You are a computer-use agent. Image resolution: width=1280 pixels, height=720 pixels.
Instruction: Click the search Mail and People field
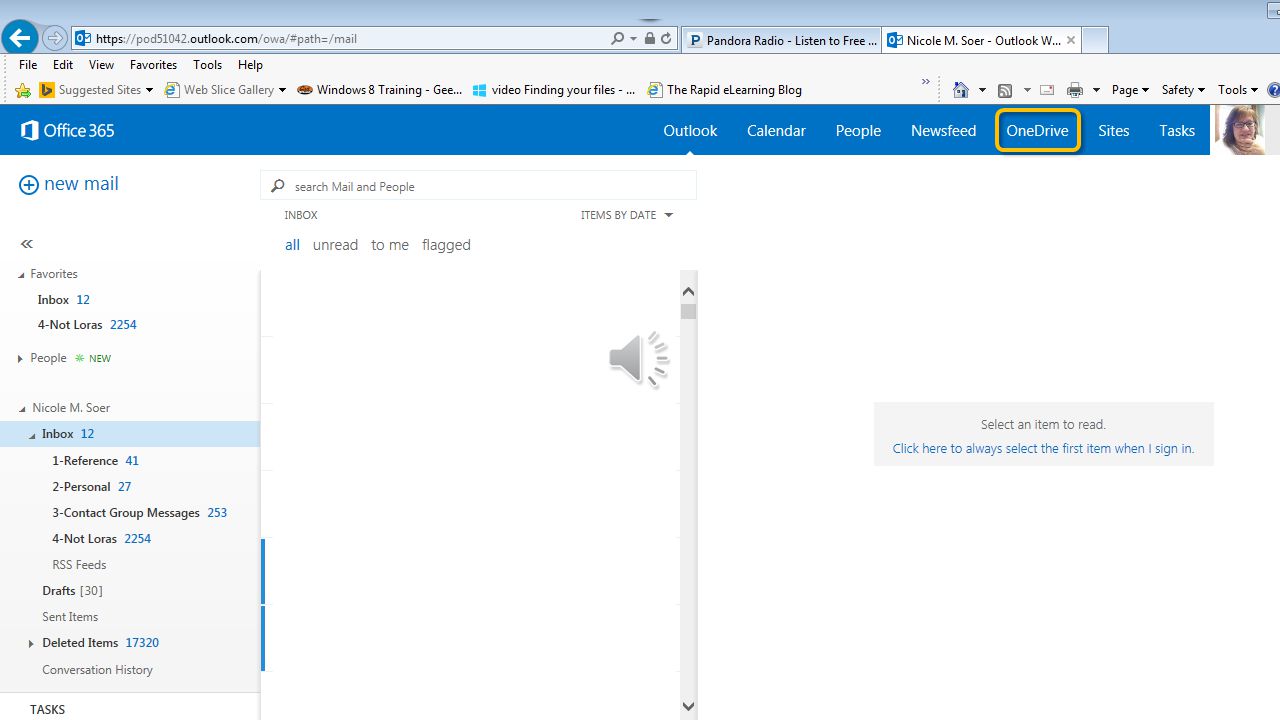click(x=478, y=186)
